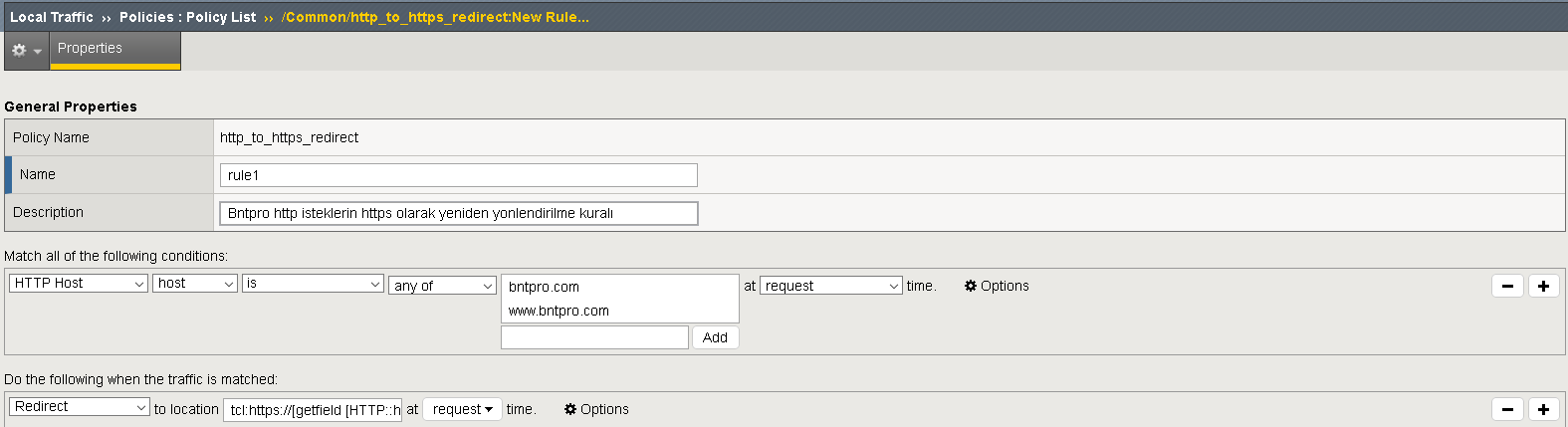
Task: Expand the 'any of' match dropdown
Action: tap(442, 286)
